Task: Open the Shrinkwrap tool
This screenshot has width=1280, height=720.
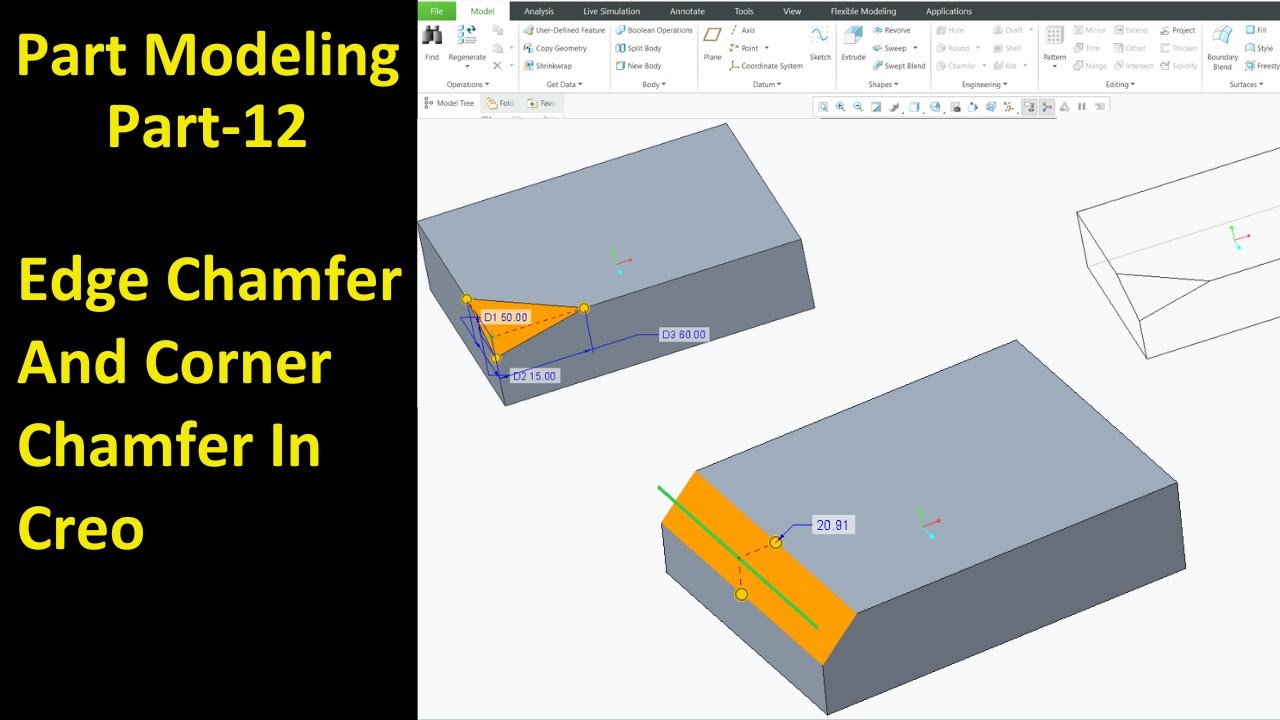Action: coord(548,66)
